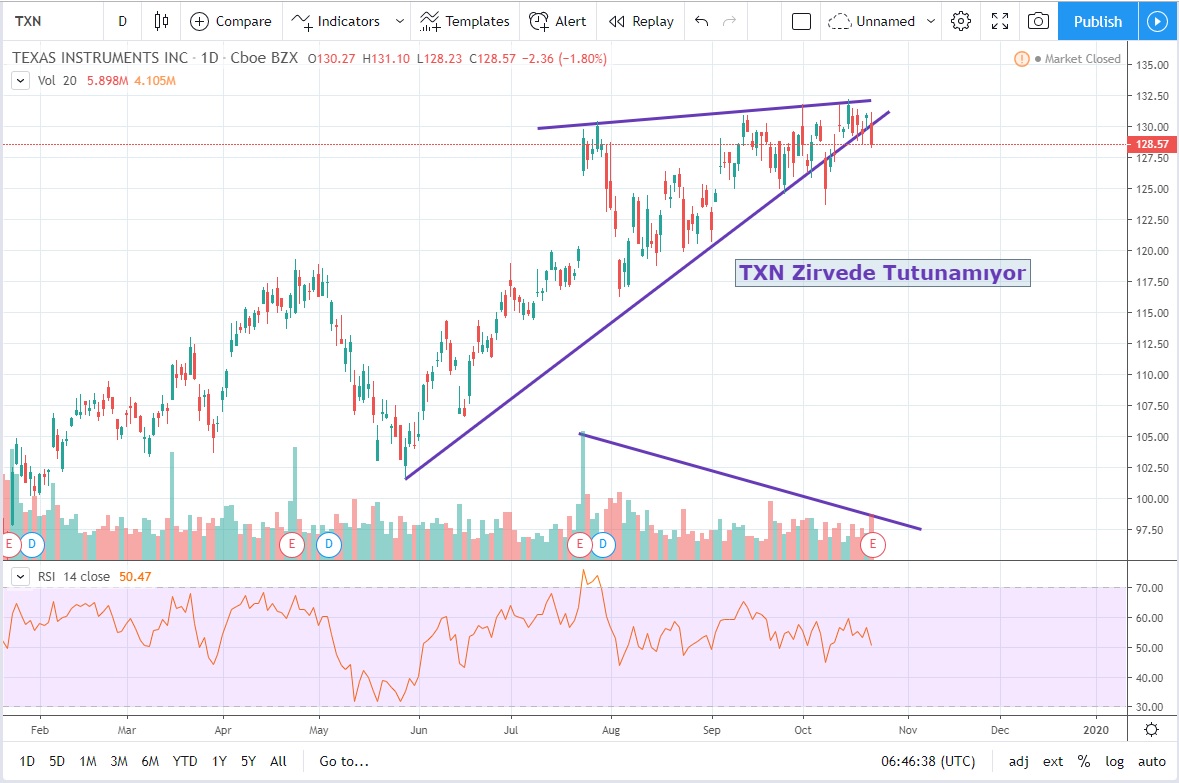
Task: Click the red 128.57 price label
Action: pyautogui.click(x=1152, y=144)
